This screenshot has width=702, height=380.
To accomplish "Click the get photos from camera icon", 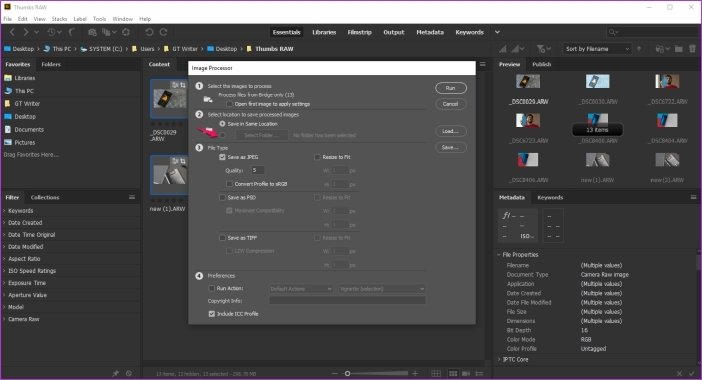I will [92, 32].
